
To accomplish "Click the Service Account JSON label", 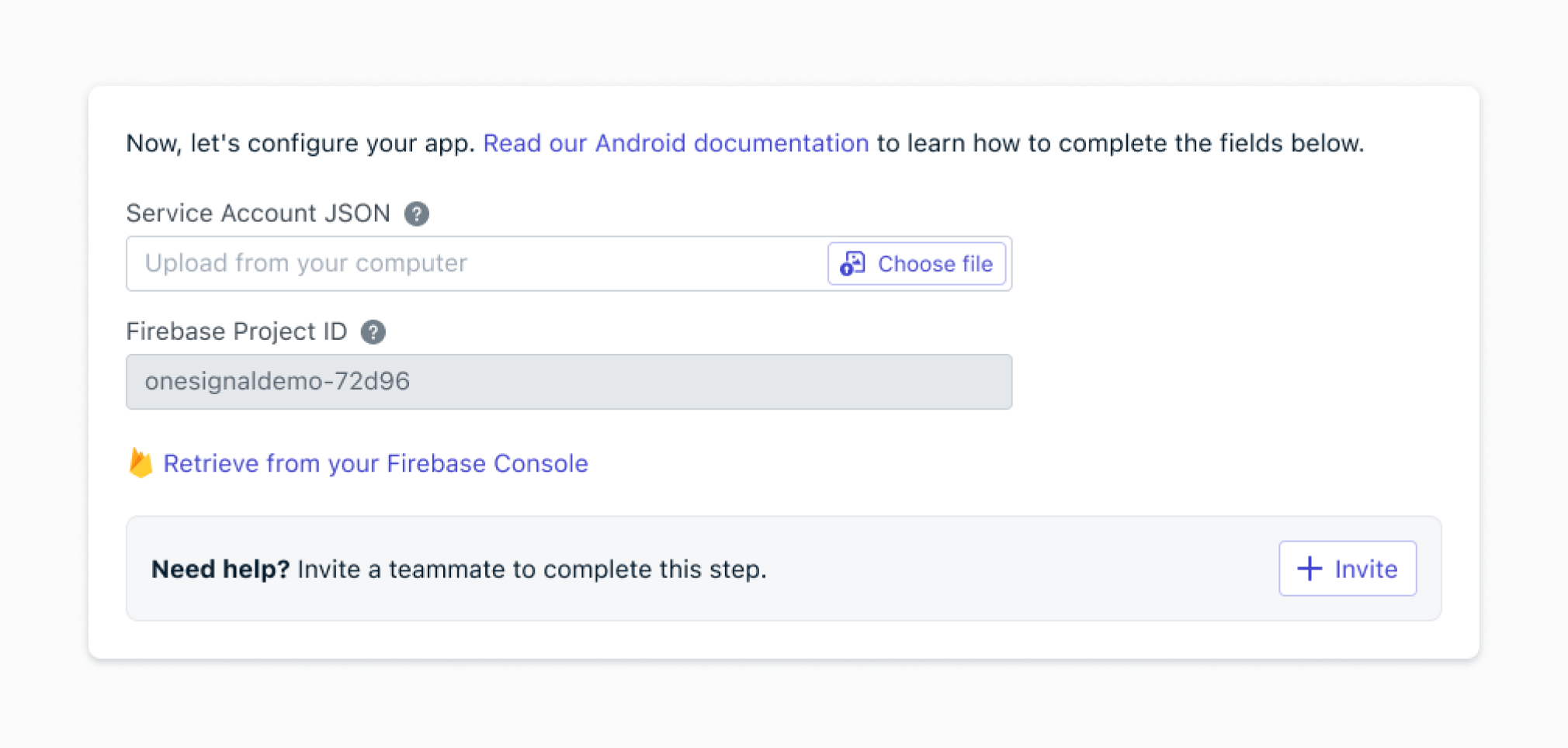I will pyautogui.click(x=258, y=213).
